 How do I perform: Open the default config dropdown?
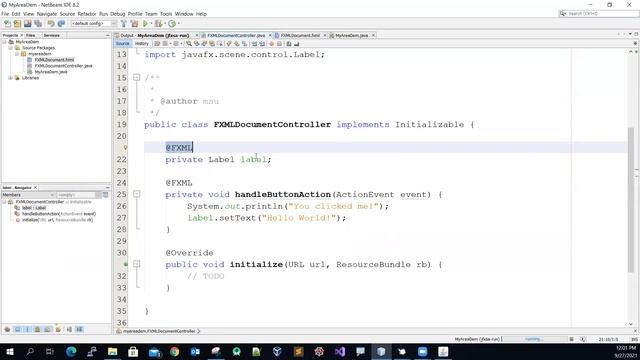[94, 24]
